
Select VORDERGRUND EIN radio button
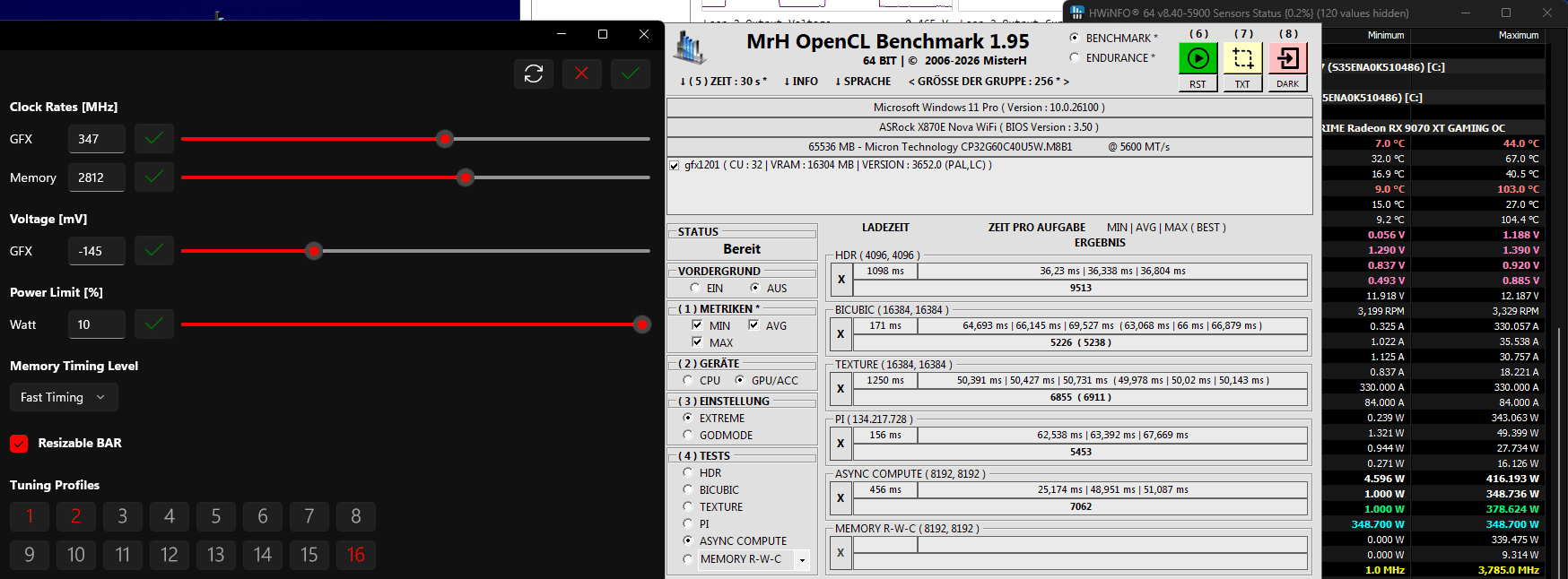[695, 288]
